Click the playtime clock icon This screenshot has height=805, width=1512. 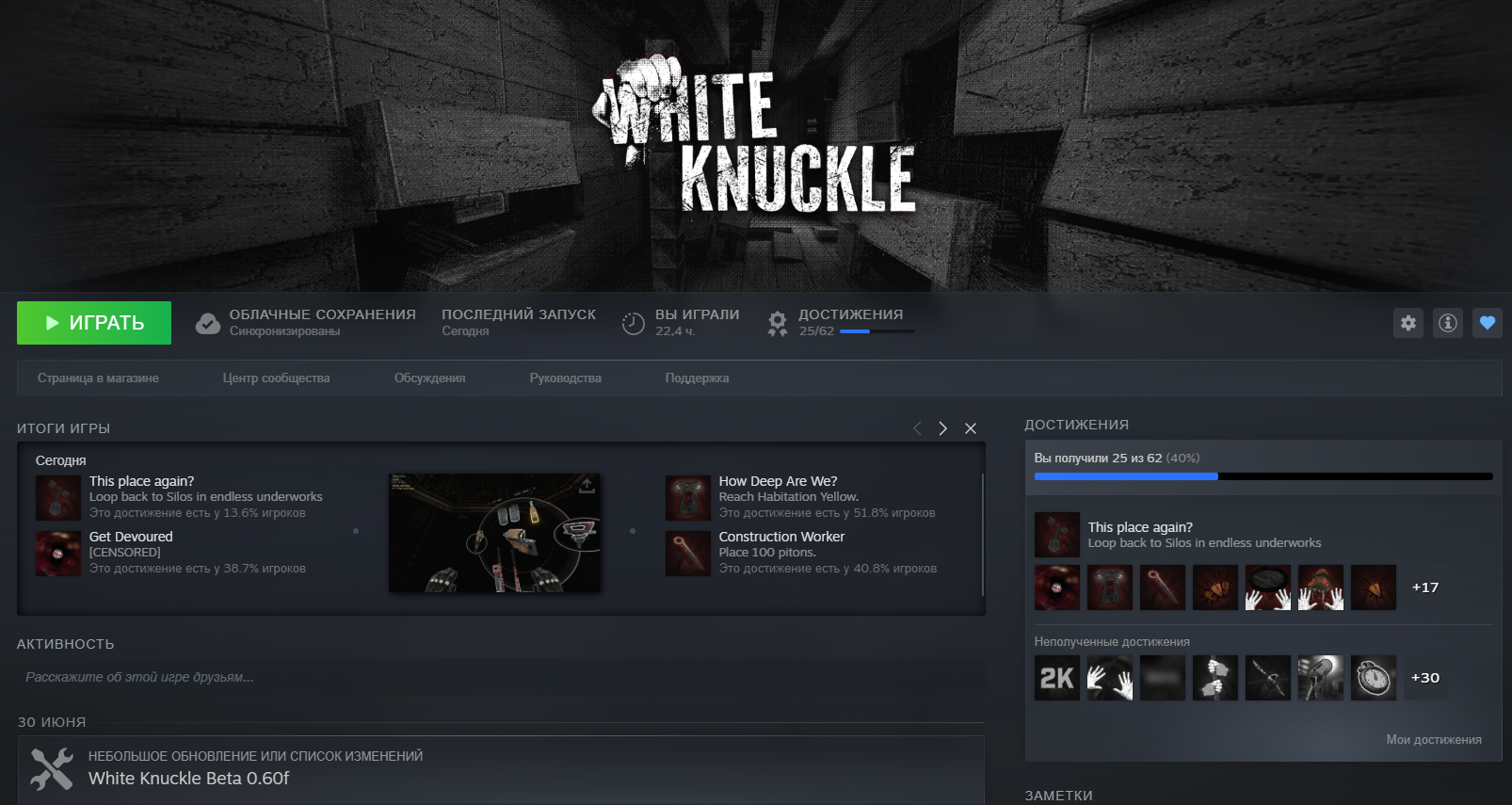click(634, 324)
